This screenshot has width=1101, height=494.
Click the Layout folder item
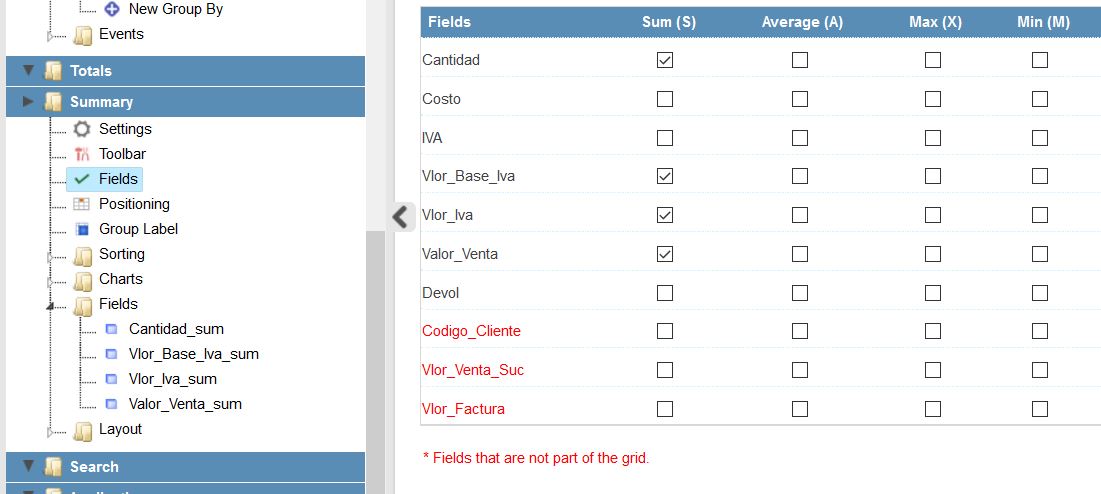click(x=120, y=429)
